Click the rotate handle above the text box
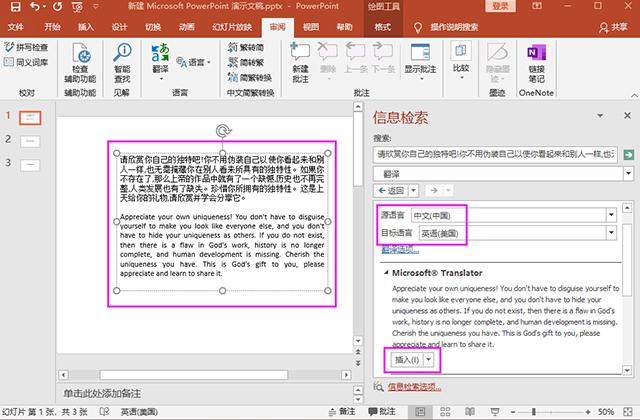640x420 pixels. pyautogui.click(x=223, y=131)
